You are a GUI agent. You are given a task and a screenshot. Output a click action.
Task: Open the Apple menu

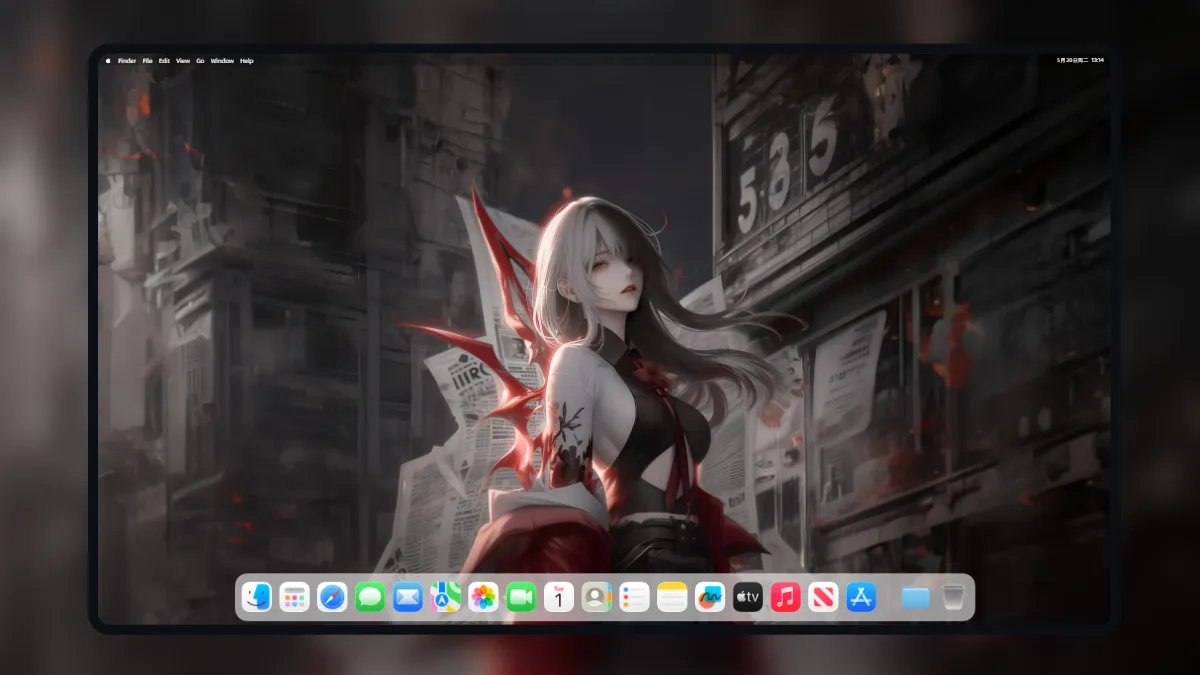pos(108,61)
